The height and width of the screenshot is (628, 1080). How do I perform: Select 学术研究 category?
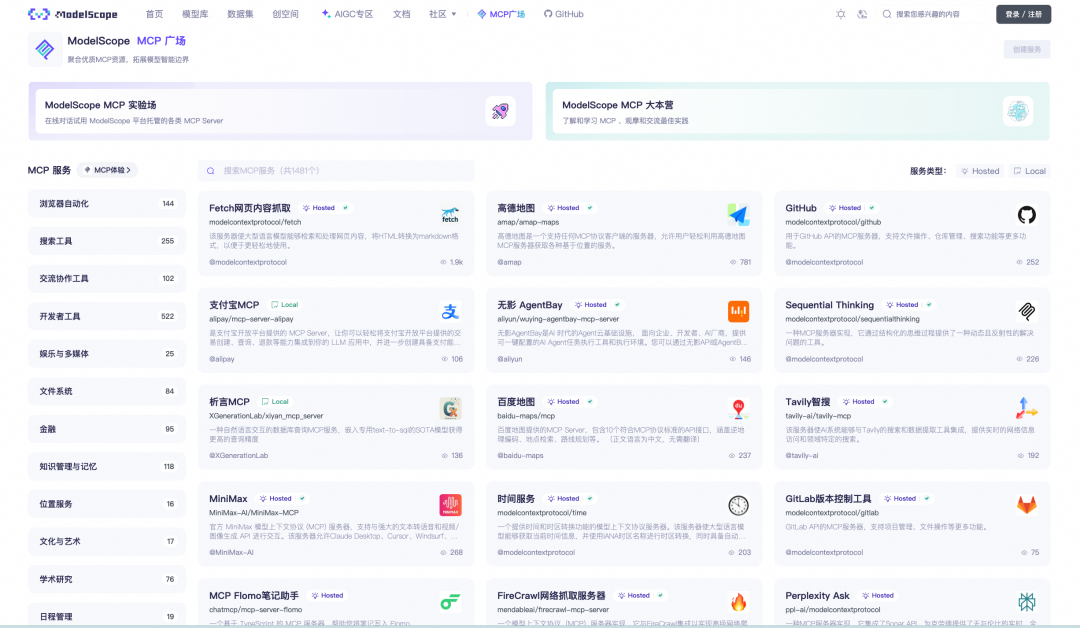point(107,579)
